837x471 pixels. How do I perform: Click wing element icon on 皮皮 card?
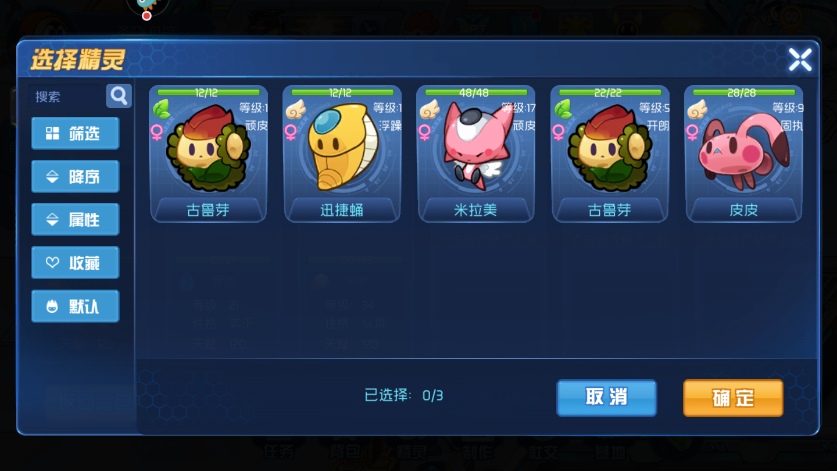pos(697,109)
